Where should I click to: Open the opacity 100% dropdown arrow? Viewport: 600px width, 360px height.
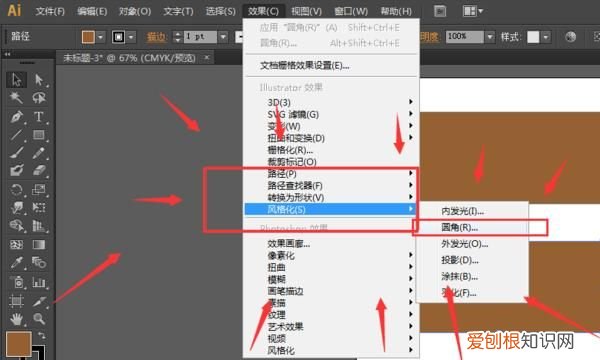[490, 37]
